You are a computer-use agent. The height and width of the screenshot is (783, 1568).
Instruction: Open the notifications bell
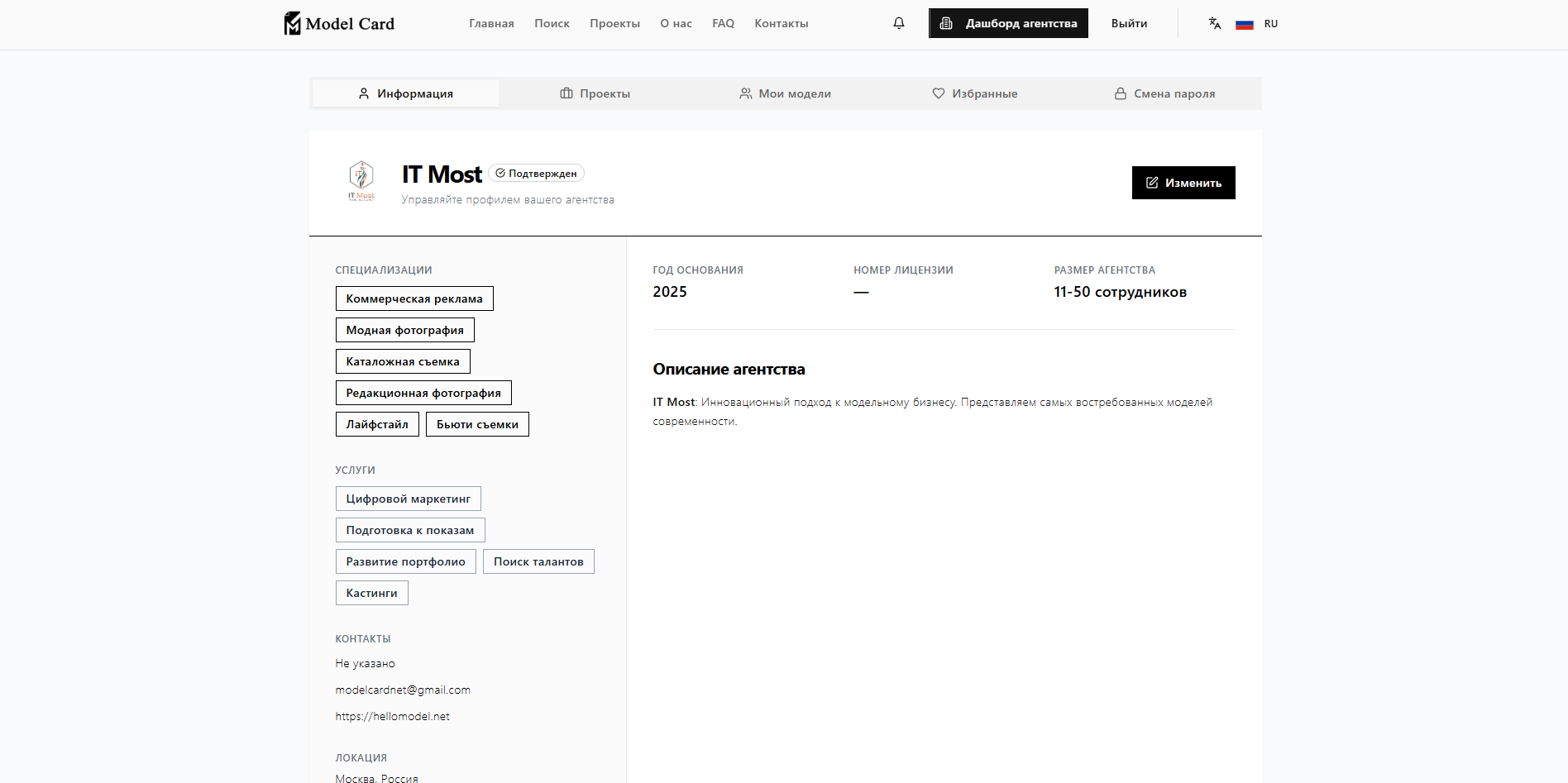(x=899, y=23)
